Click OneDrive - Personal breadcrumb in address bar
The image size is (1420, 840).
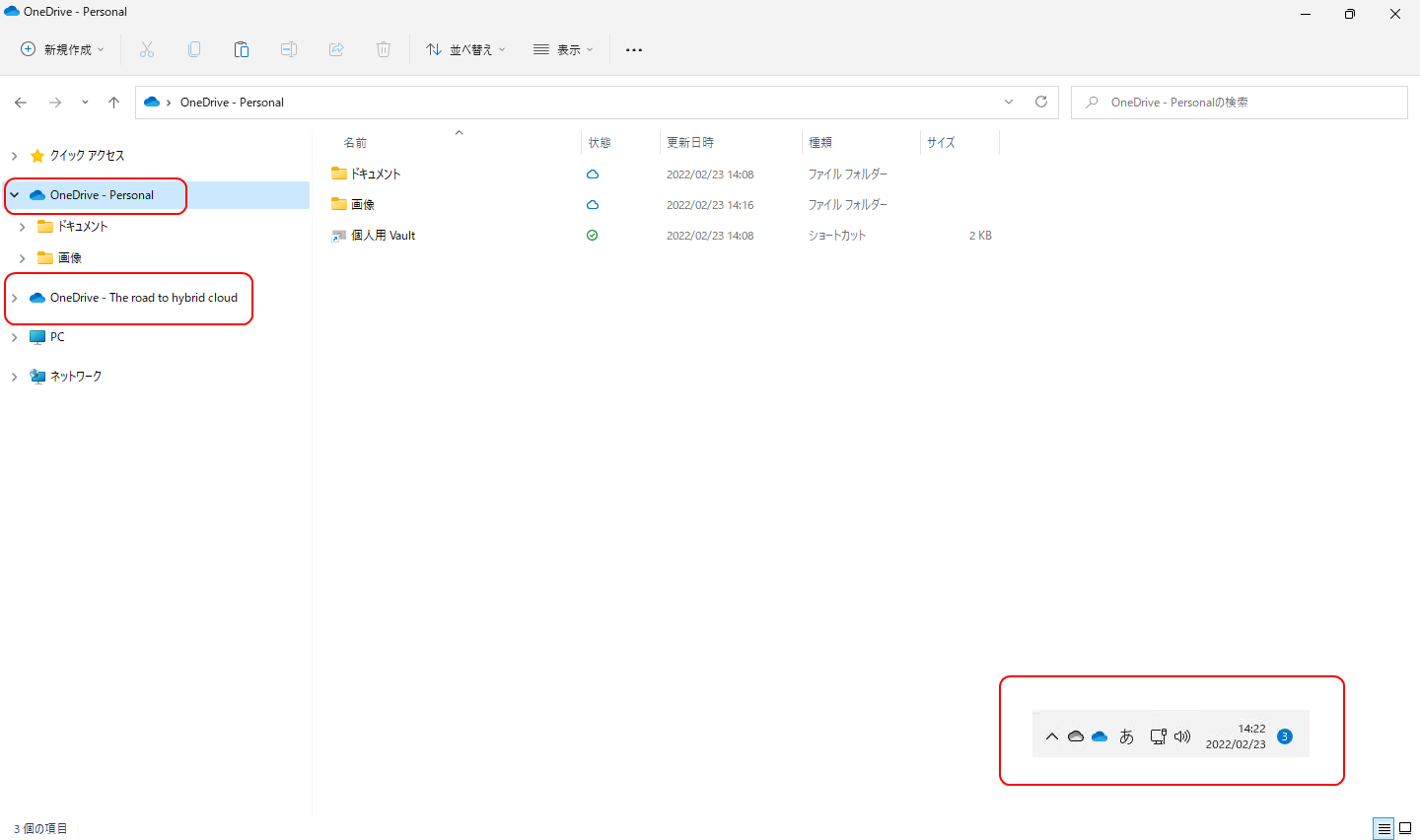tap(232, 103)
